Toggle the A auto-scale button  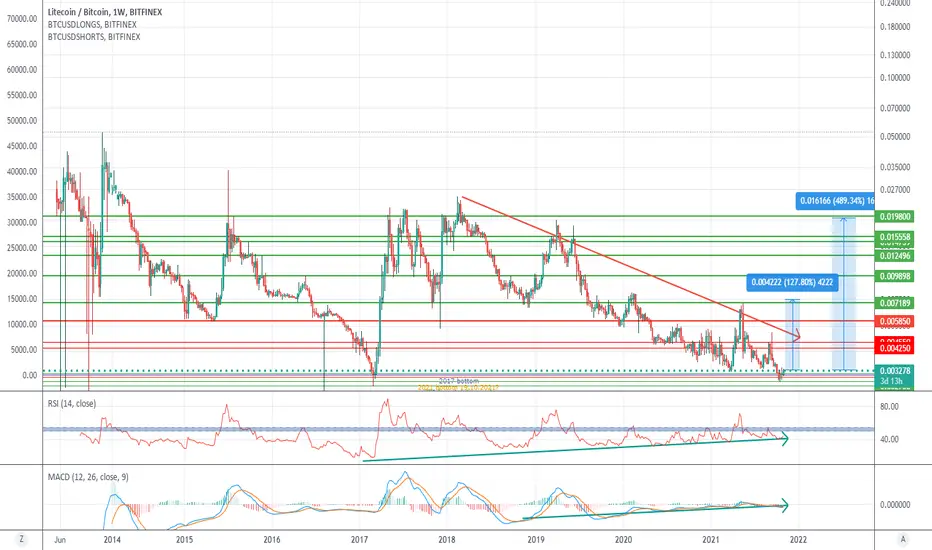point(903,539)
